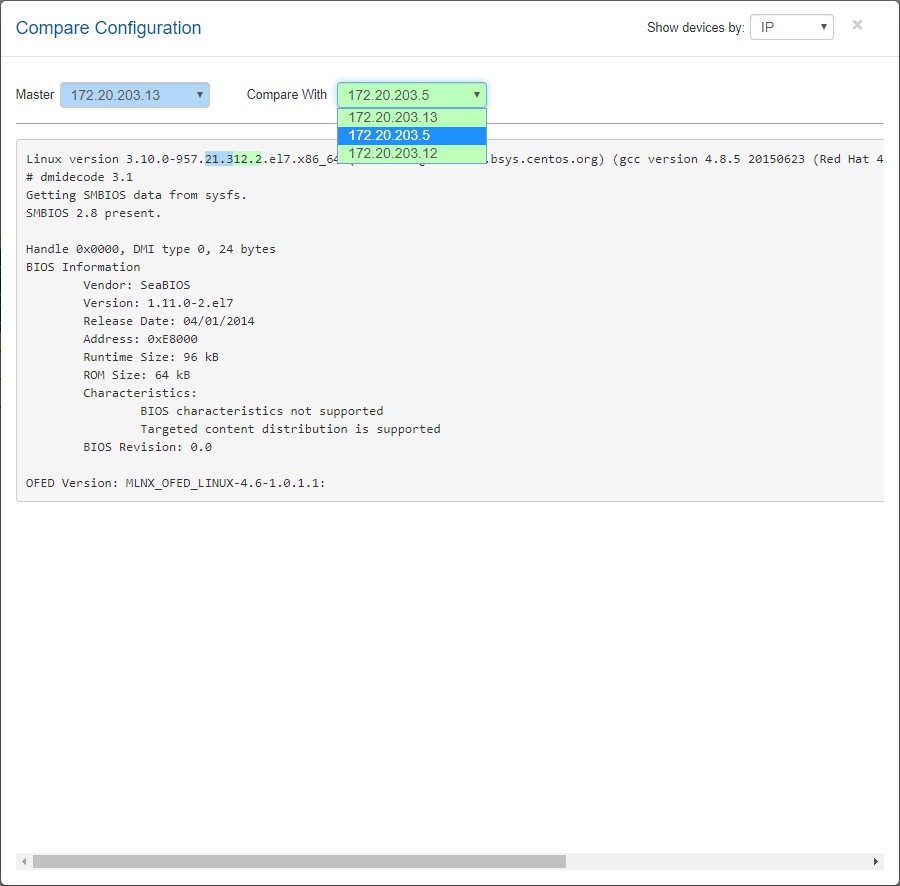Viewport: 900px width, 886px height.
Task: Click the Compare Configuration title
Action: coord(108,28)
